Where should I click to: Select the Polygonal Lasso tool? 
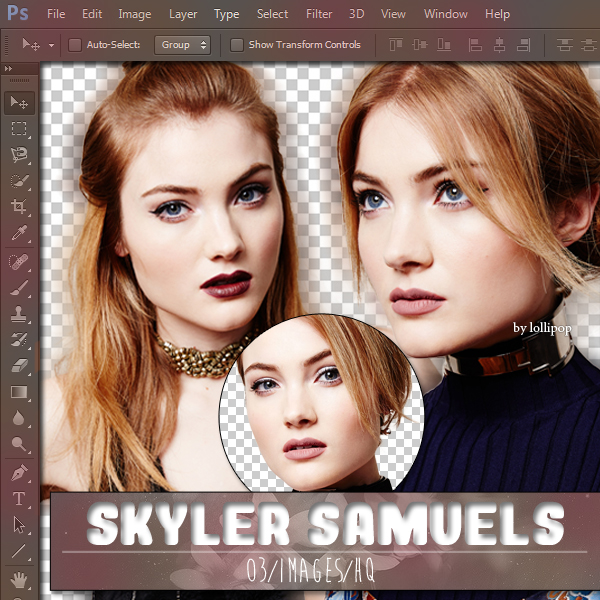click(x=19, y=154)
